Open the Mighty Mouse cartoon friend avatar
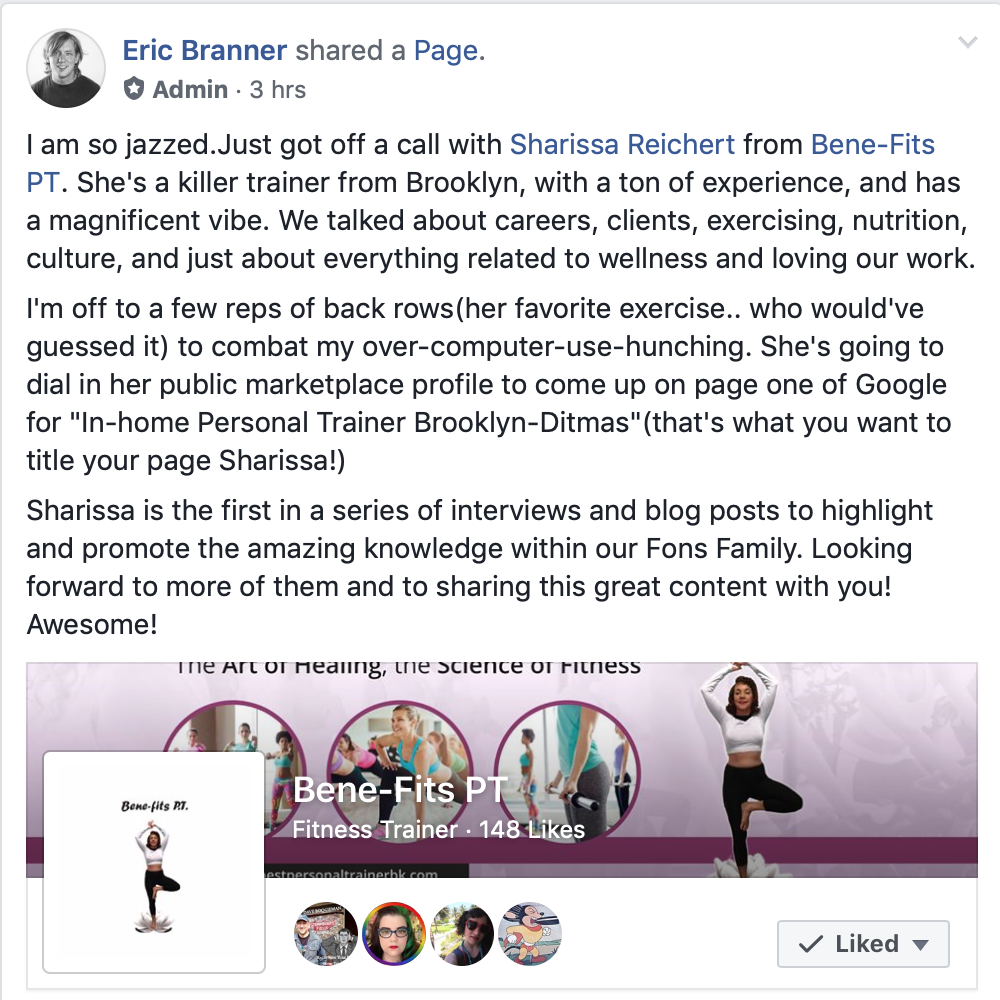1000x1000 pixels. coord(530,934)
